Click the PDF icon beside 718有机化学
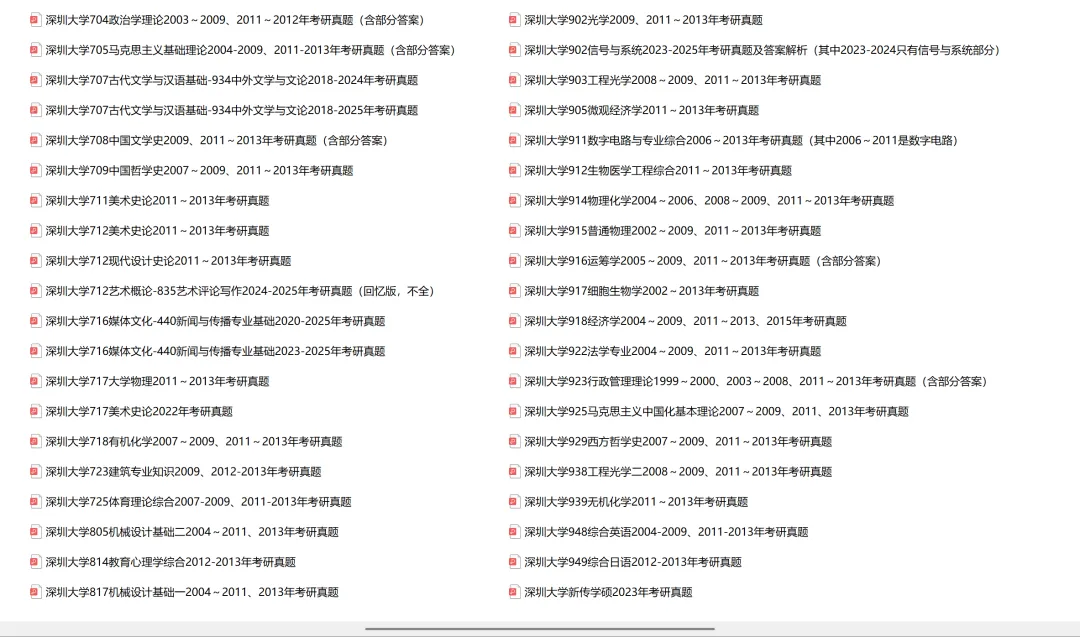The width and height of the screenshot is (1080, 637). [35, 441]
